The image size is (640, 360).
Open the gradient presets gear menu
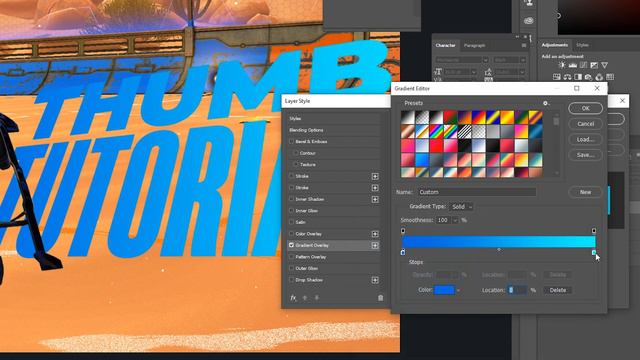click(x=546, y=103)
